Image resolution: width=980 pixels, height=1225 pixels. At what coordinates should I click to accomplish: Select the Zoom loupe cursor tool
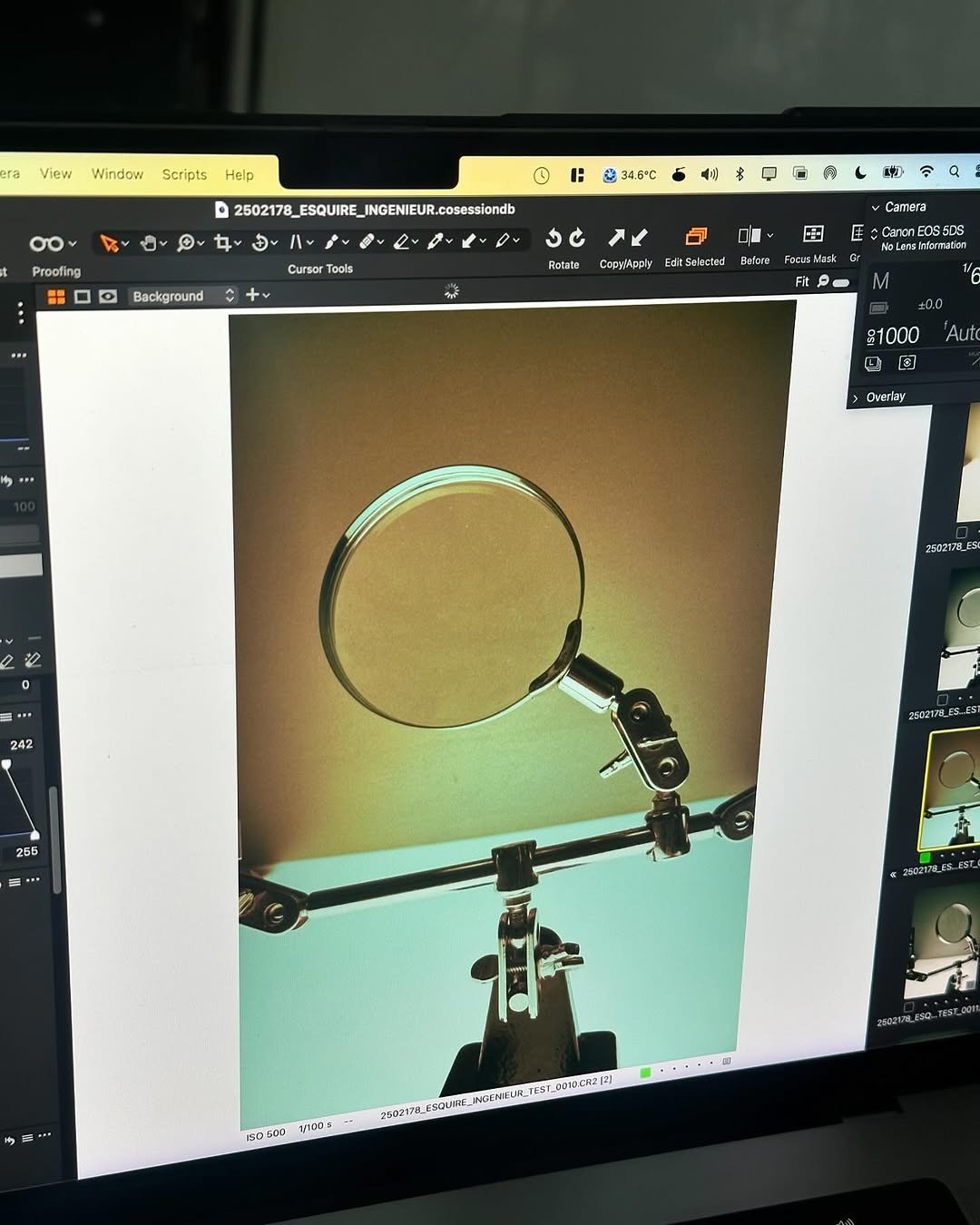pos(185,243)
